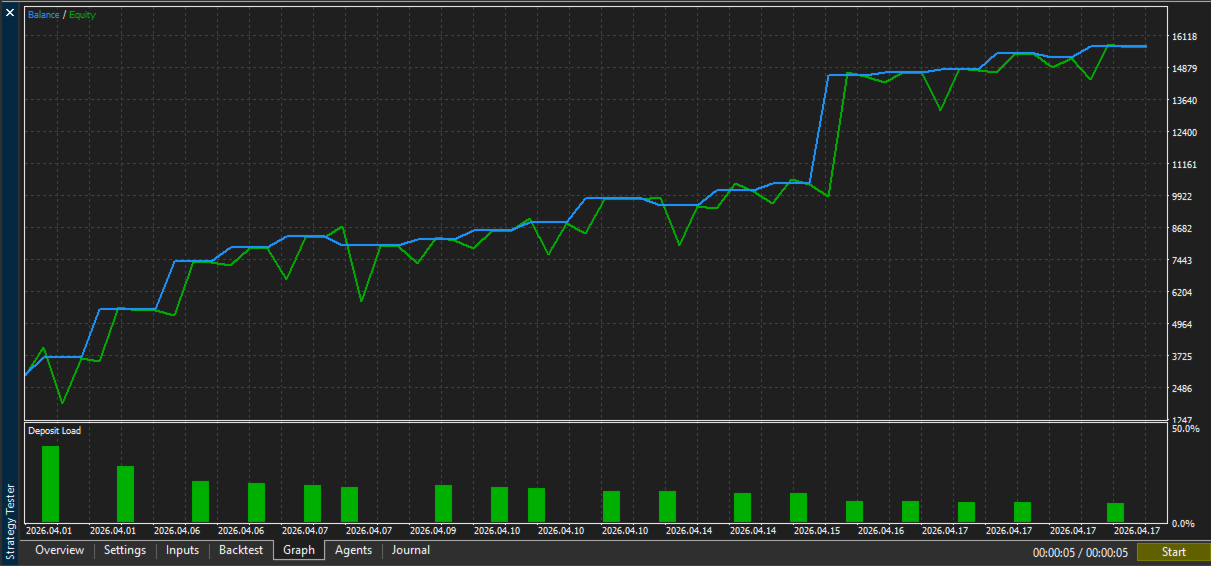Start the strategy test
The image size is (1211, 566).
[1173, 552]
